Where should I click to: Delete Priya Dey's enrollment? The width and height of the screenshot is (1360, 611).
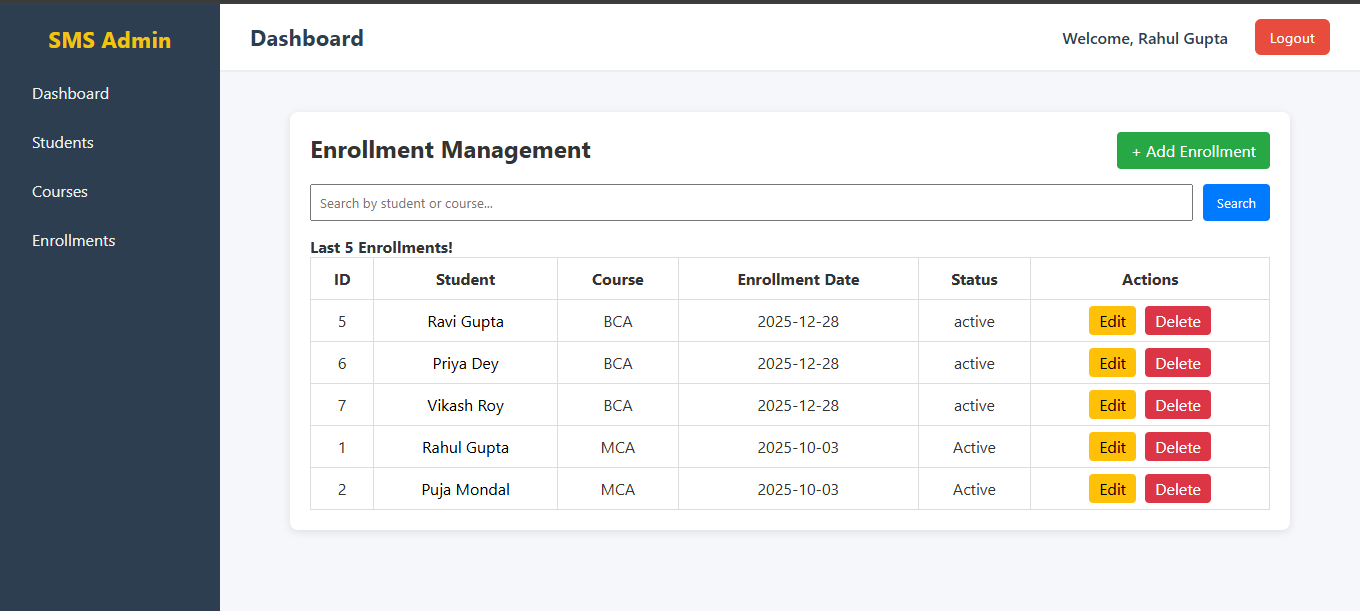click(1178, 363)
